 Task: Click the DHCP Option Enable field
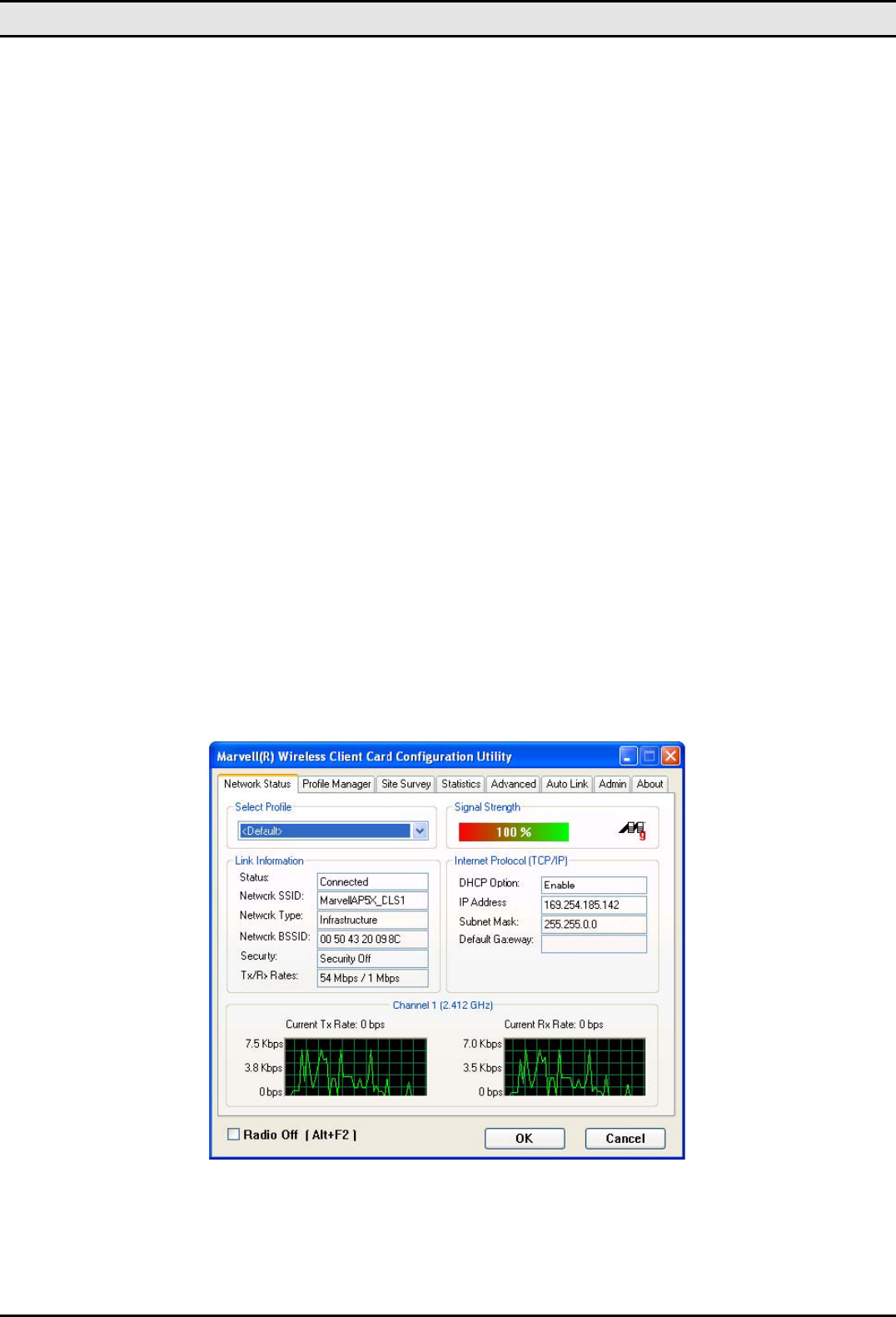(594, 885)
